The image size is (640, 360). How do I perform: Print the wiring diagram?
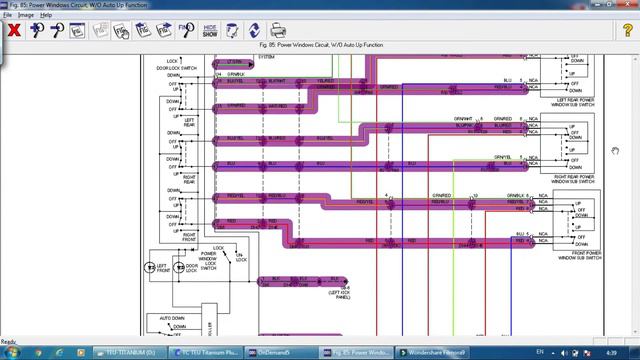point(278,31)
